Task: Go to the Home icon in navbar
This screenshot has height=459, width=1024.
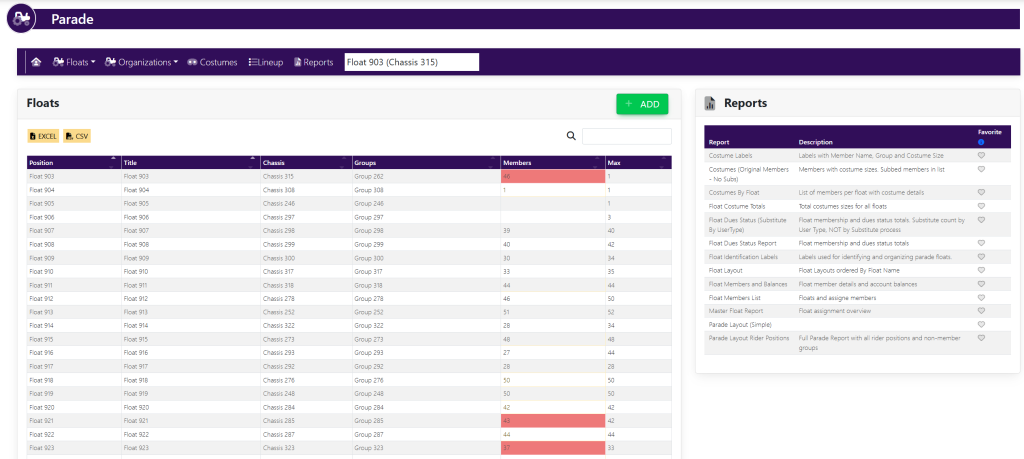Action: pyautogui.click(x=36, y=62)
